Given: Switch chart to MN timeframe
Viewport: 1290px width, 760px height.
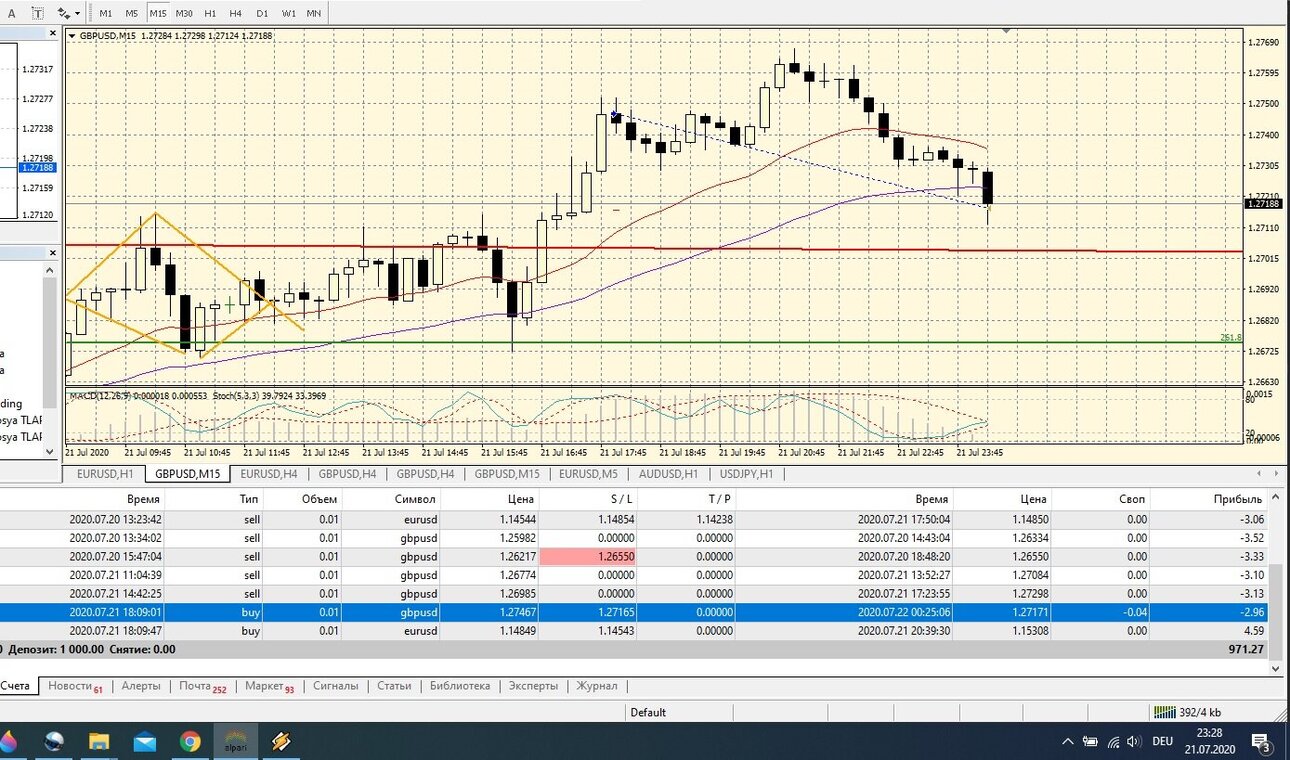Looking at the screenshot, I should tap(314, 13).
